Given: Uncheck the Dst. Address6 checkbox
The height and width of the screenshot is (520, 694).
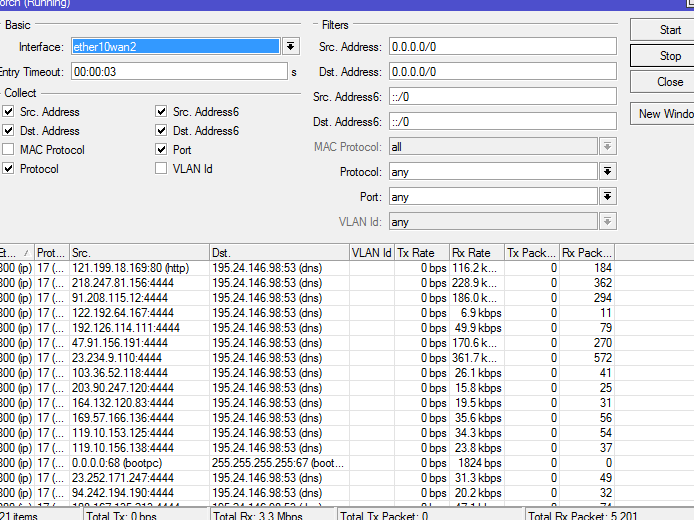Looking at the screenshot, I should (x=162, y=131).
